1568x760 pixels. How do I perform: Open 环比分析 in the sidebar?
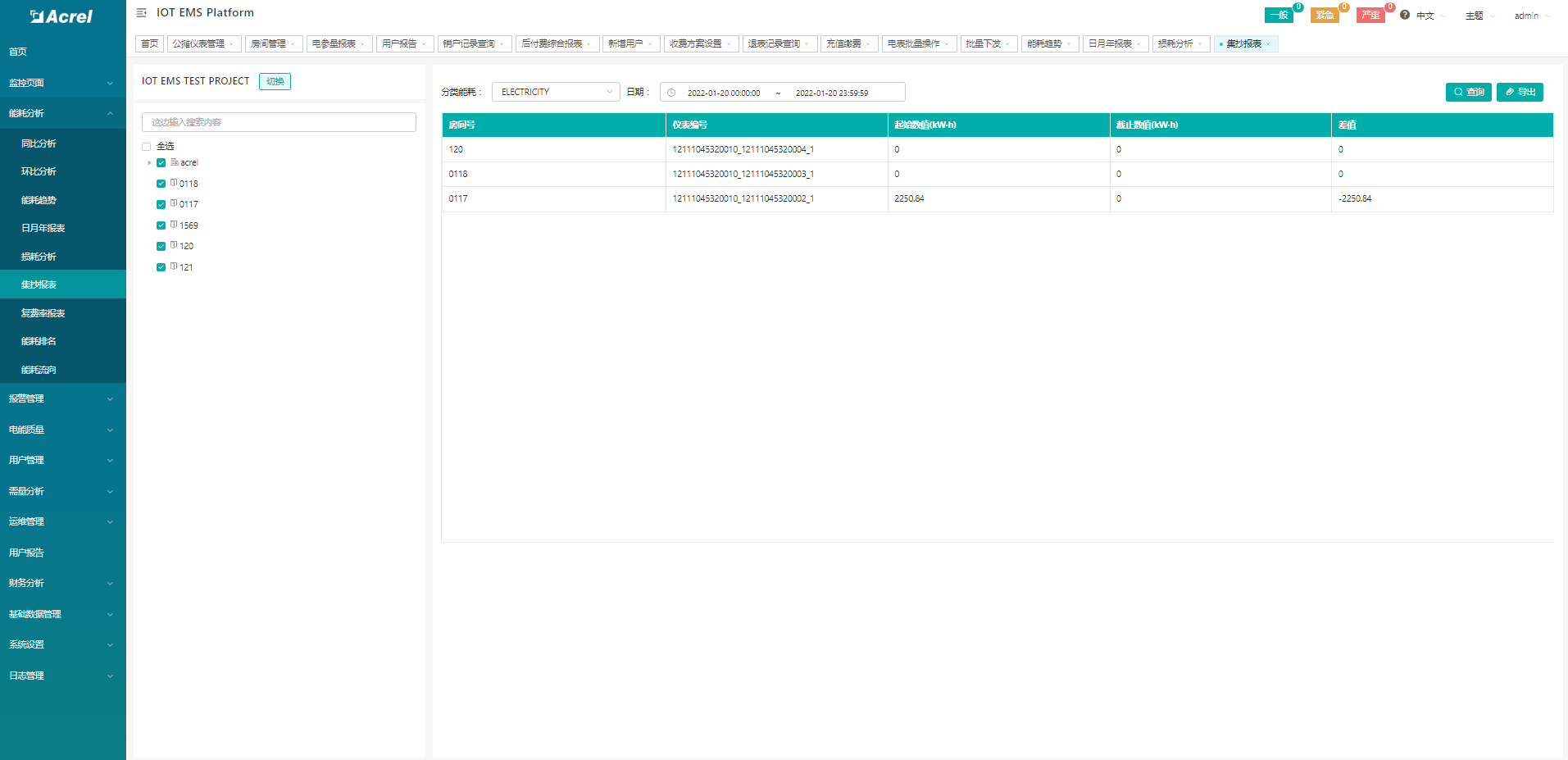(63, 171)
